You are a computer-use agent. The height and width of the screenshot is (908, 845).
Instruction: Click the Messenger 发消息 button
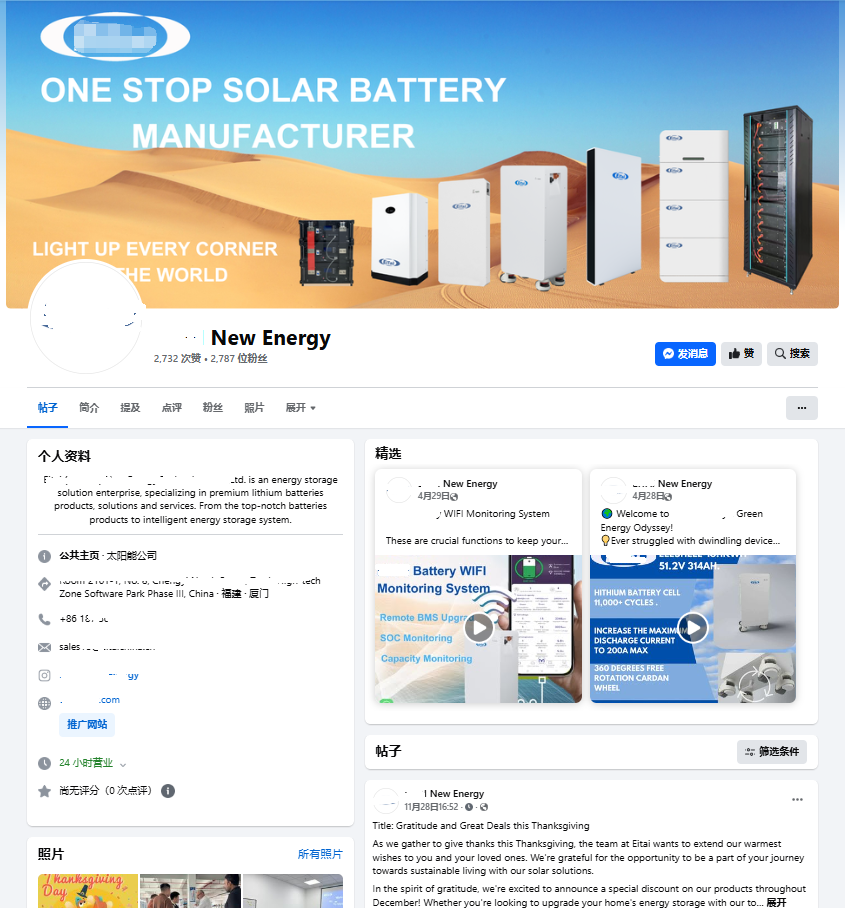(x=685, y=354)
